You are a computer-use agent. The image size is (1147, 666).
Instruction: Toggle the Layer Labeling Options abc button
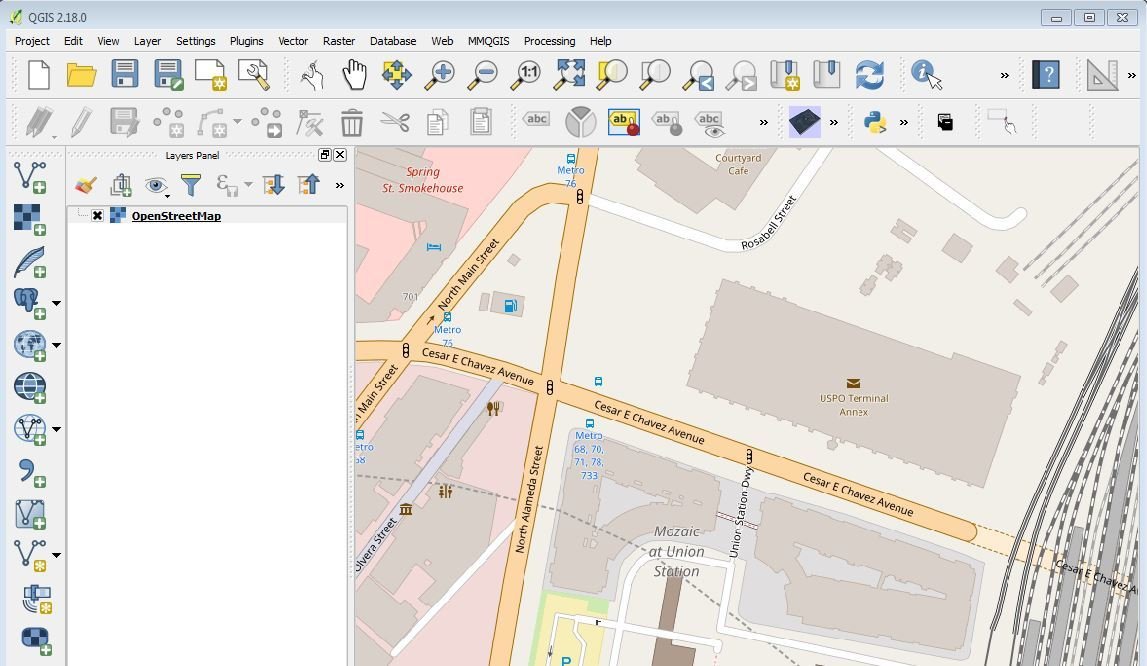point(537,119)
